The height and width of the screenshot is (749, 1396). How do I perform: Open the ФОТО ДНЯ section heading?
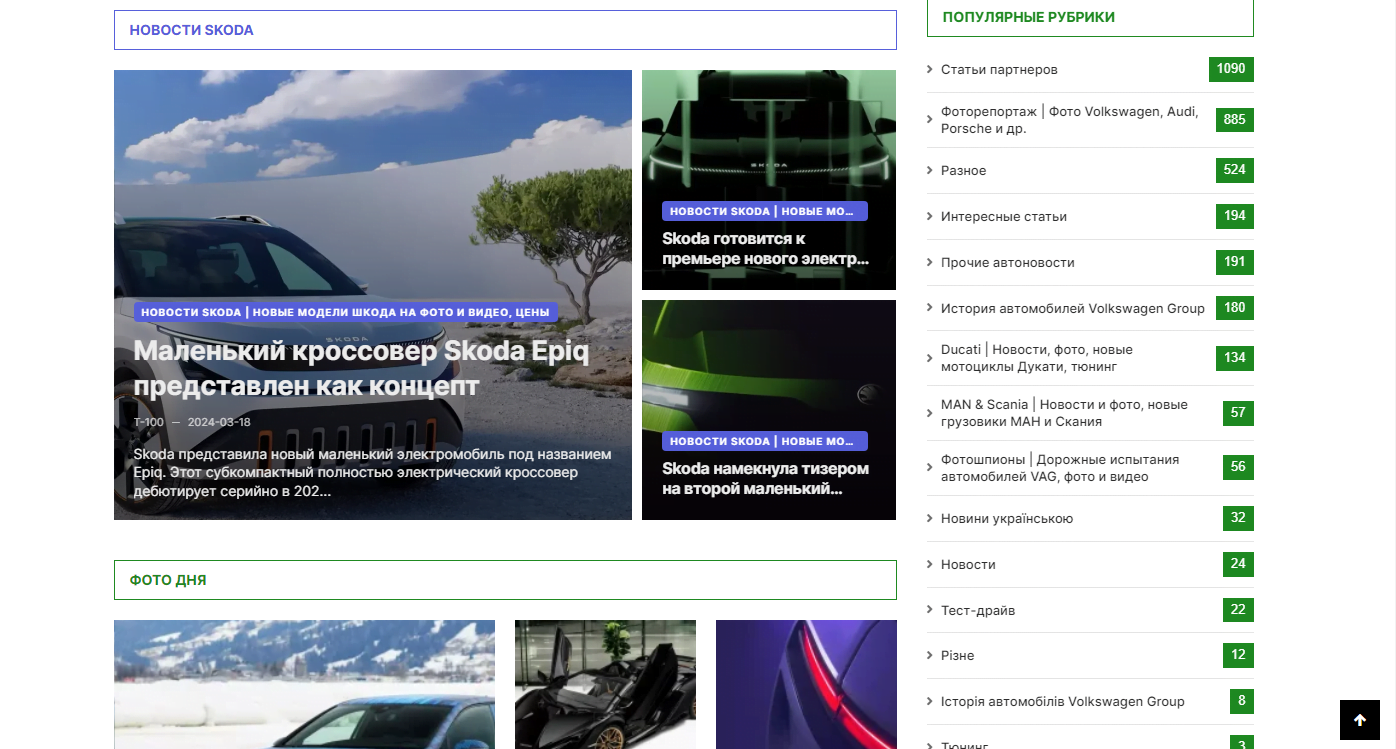point(168,580)
